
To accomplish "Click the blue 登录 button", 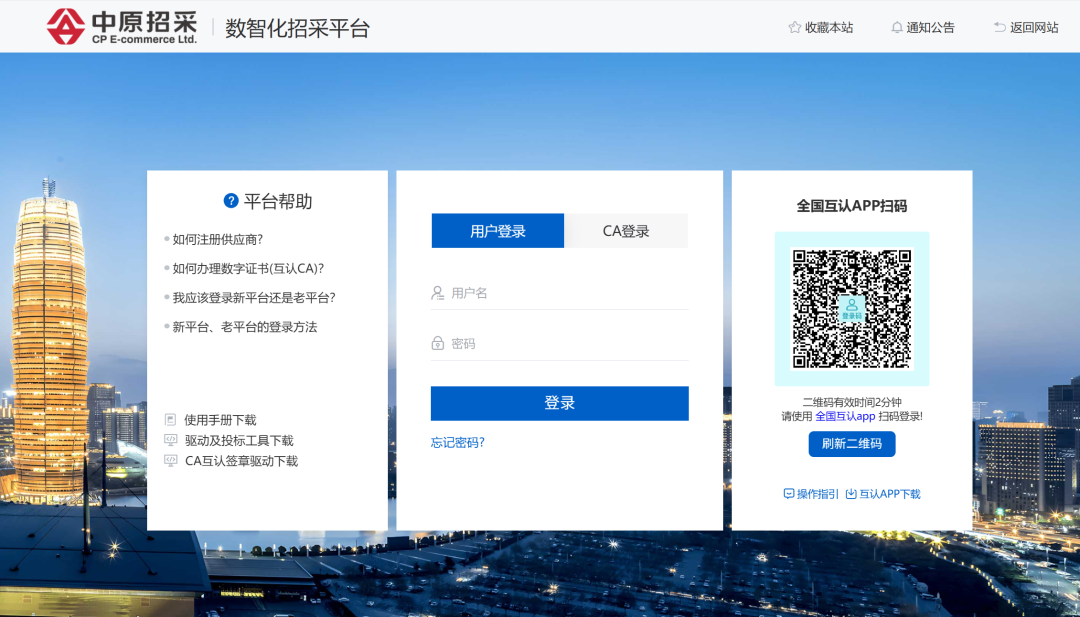I will coord(559,403).
